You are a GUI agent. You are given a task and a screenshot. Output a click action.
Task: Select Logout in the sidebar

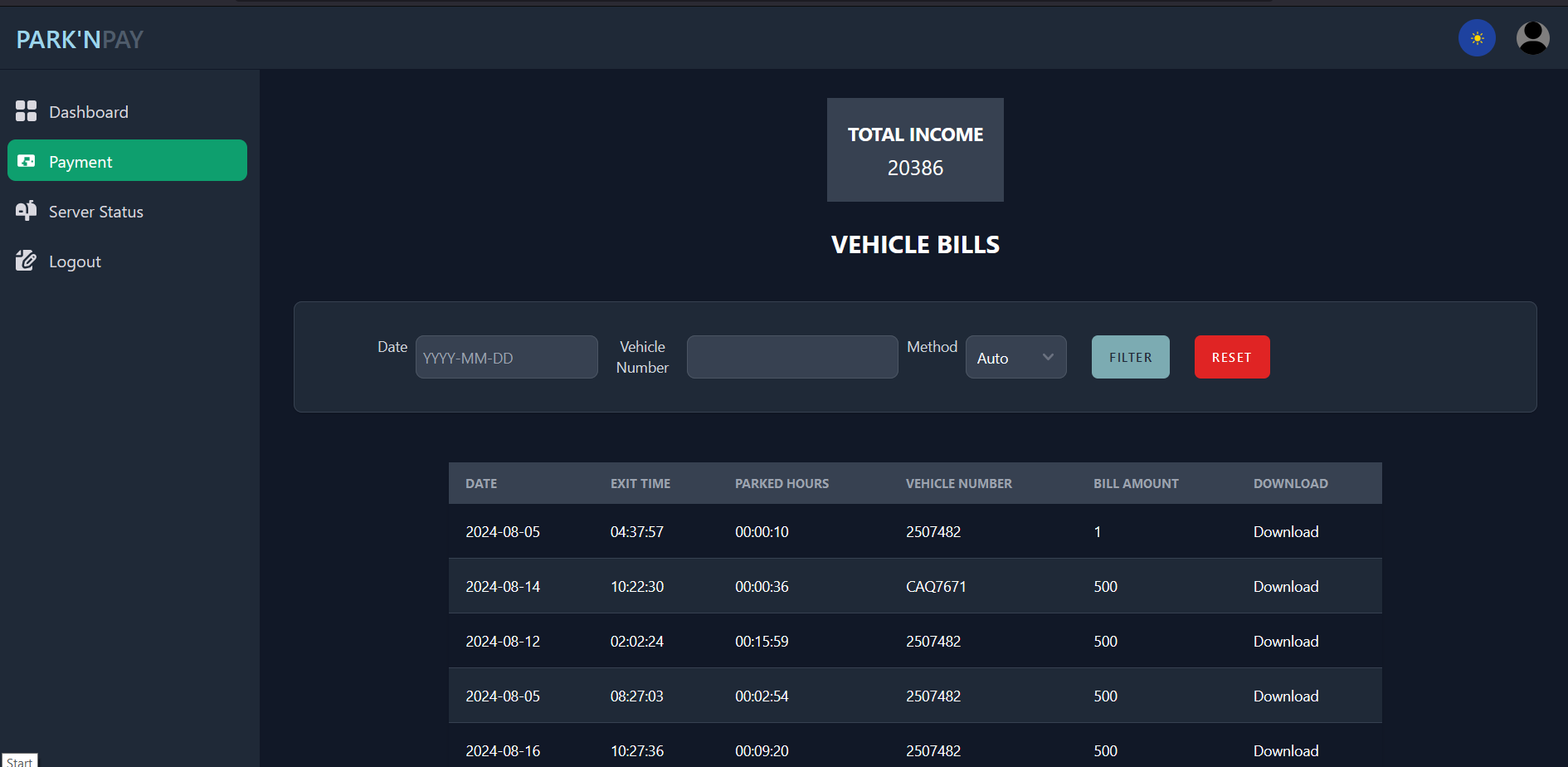(x=127, y=261)
